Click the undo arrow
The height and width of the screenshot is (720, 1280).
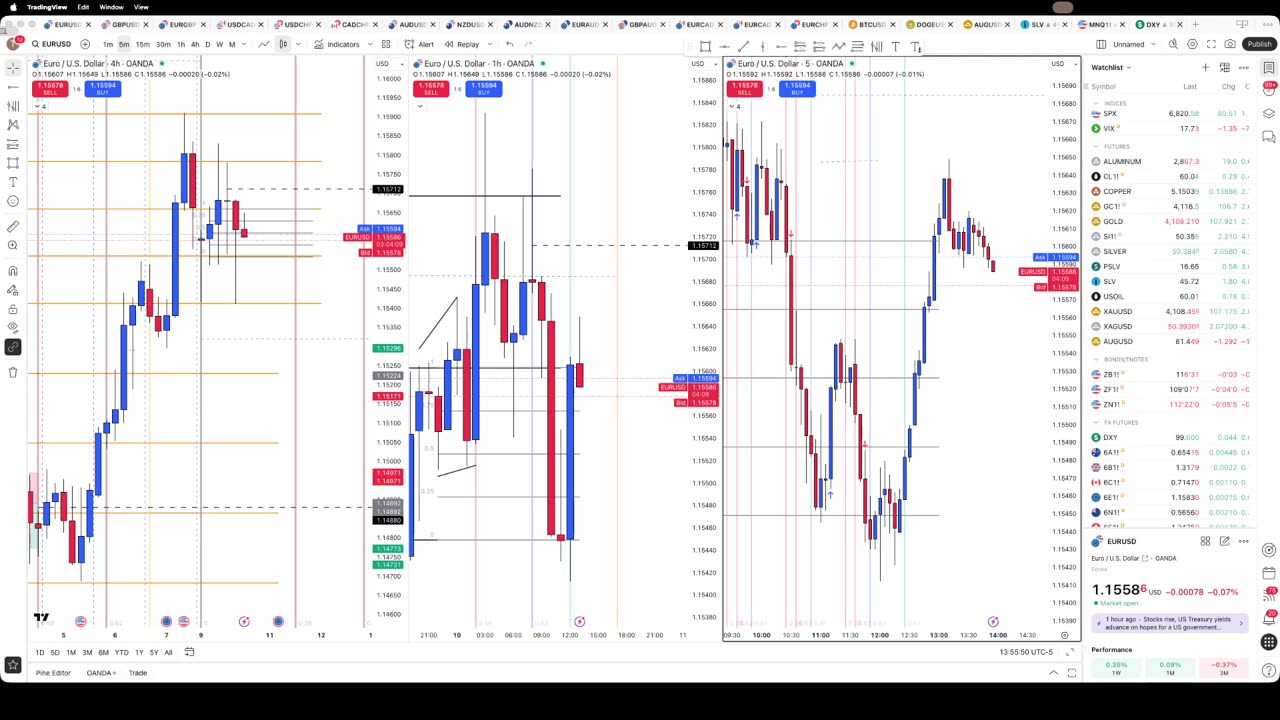[509, 44]
